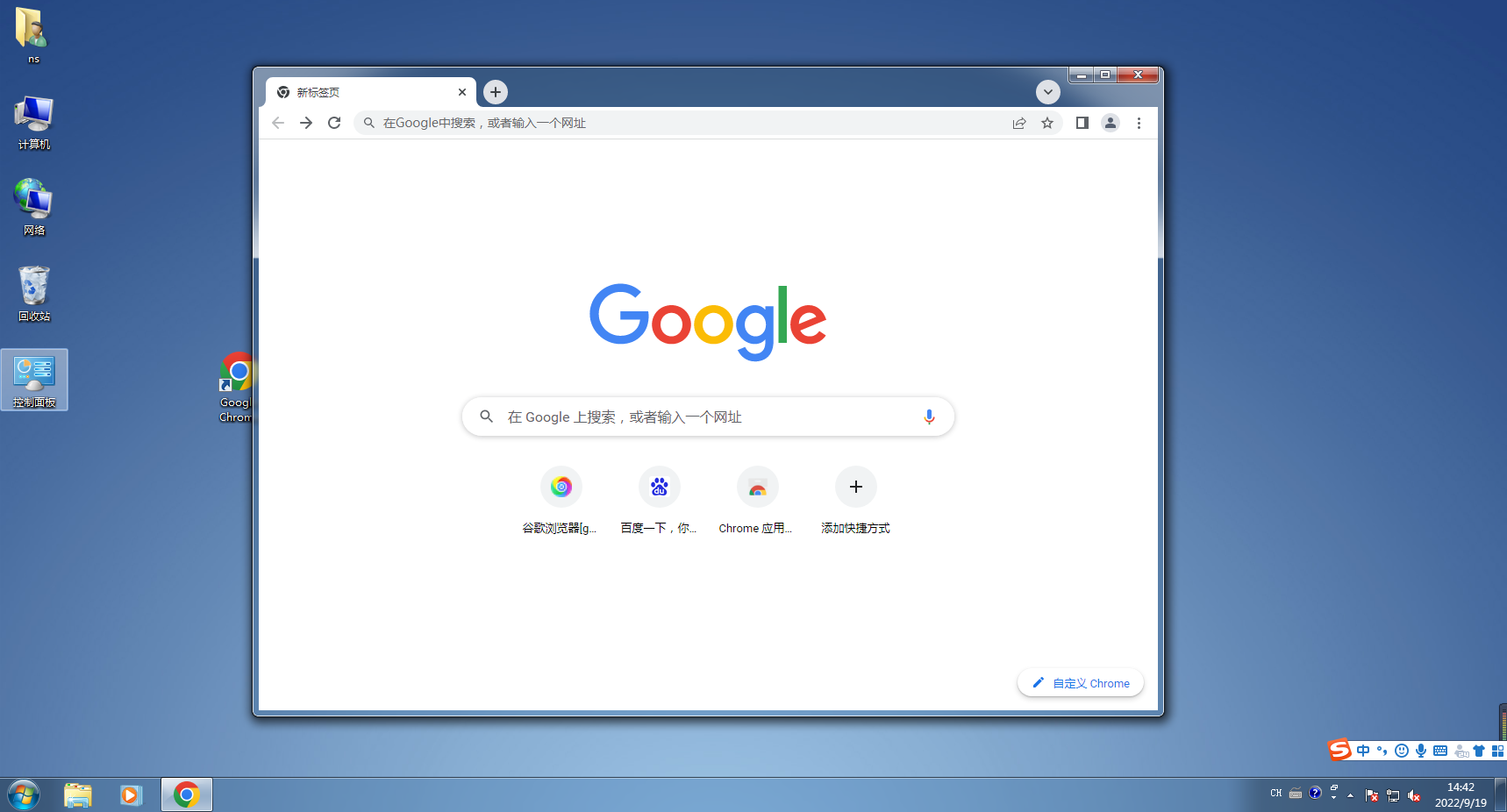1507x812 pixels.
Task: Bookmark this tab with the star icon
Action: 1047,123
